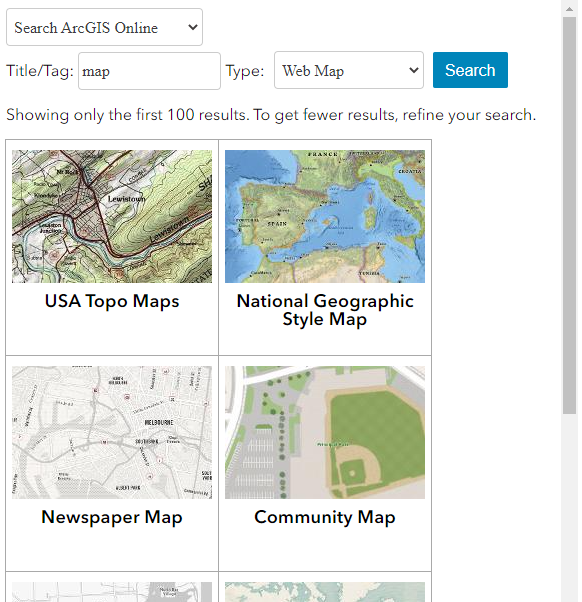Click the vertical scrollbar thumb

569,215
